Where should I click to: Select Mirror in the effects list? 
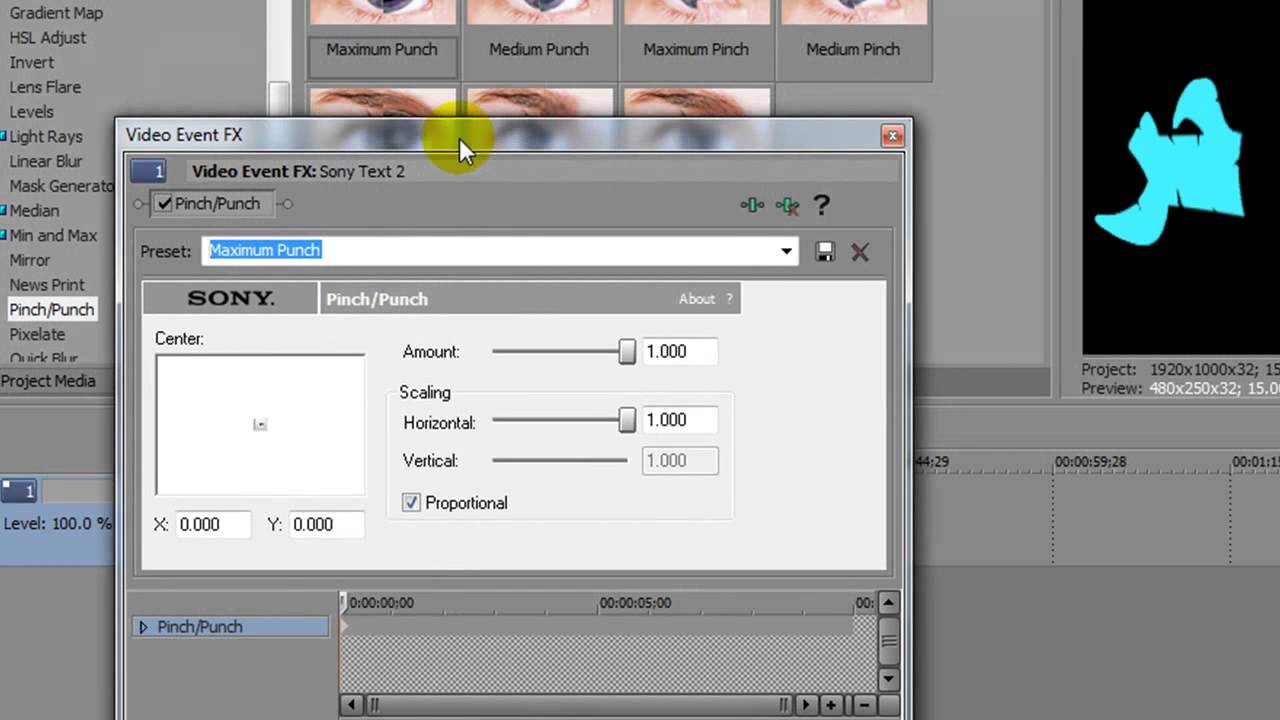coord(30,260)
